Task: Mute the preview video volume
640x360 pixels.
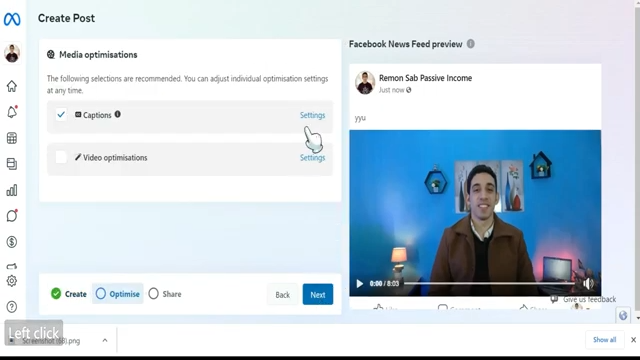Action: (x=588, y=283)
